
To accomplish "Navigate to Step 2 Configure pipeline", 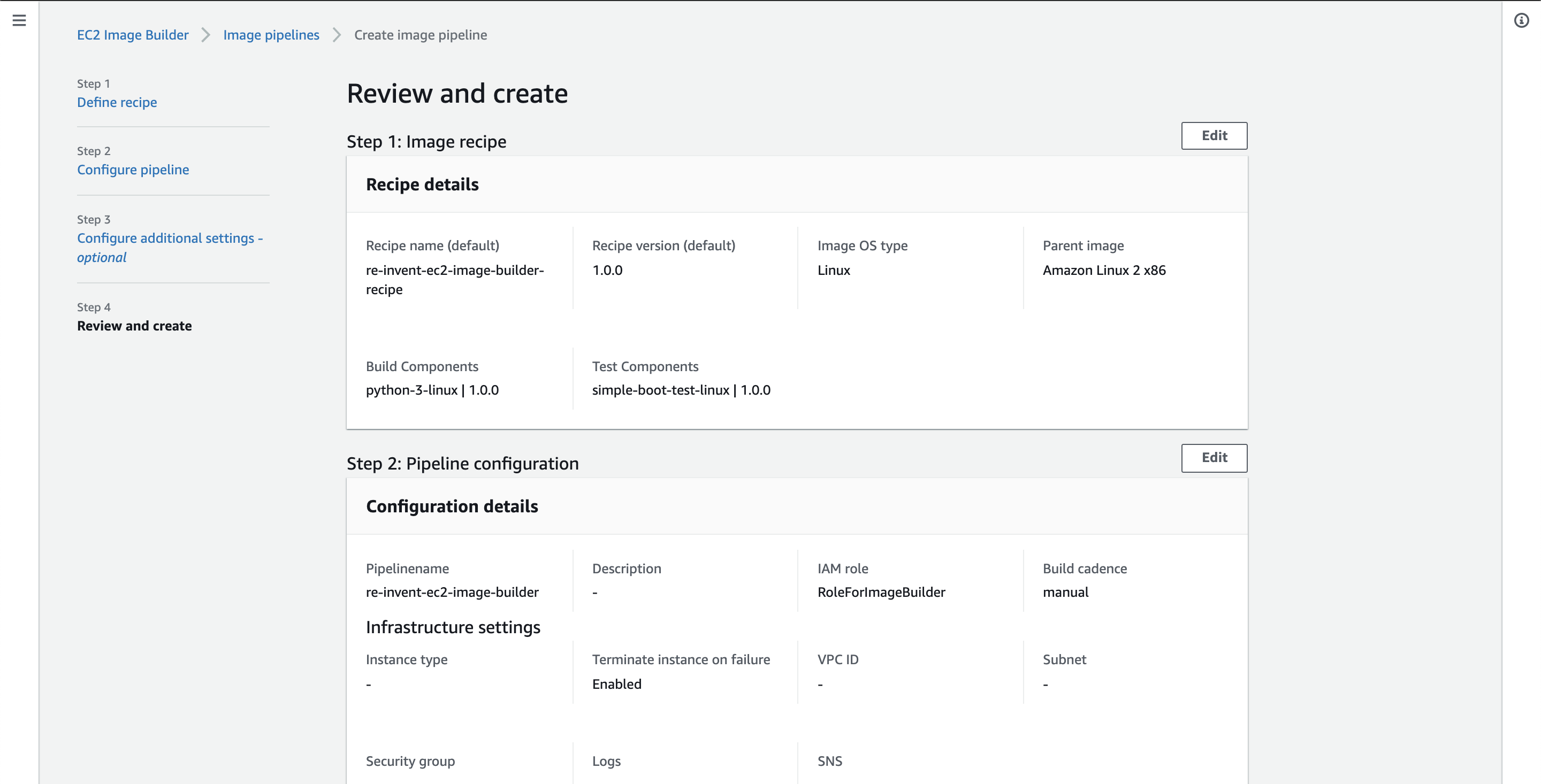I will point(133,169).
